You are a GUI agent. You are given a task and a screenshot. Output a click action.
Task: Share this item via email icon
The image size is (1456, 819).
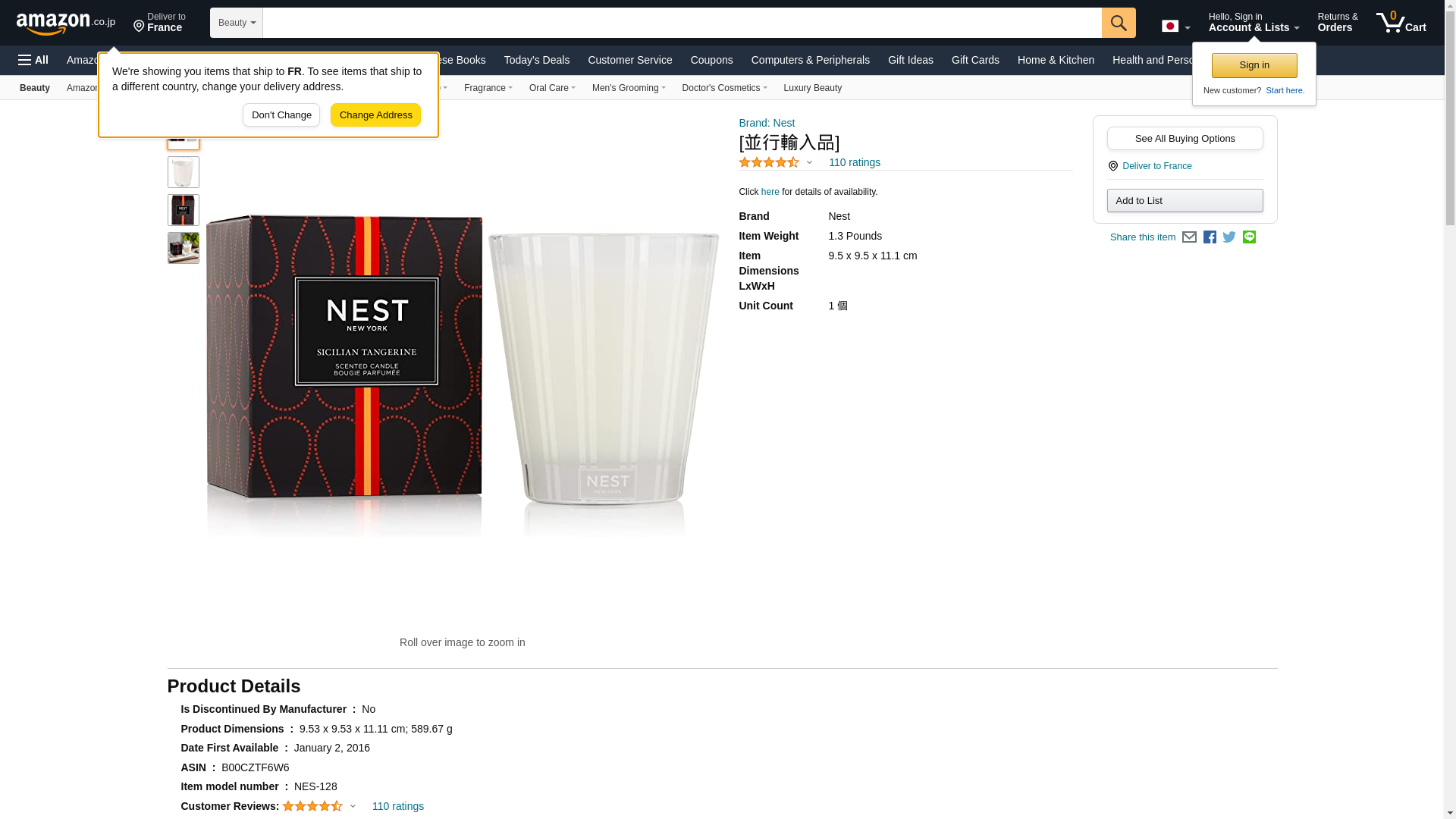coord(1189,237)
